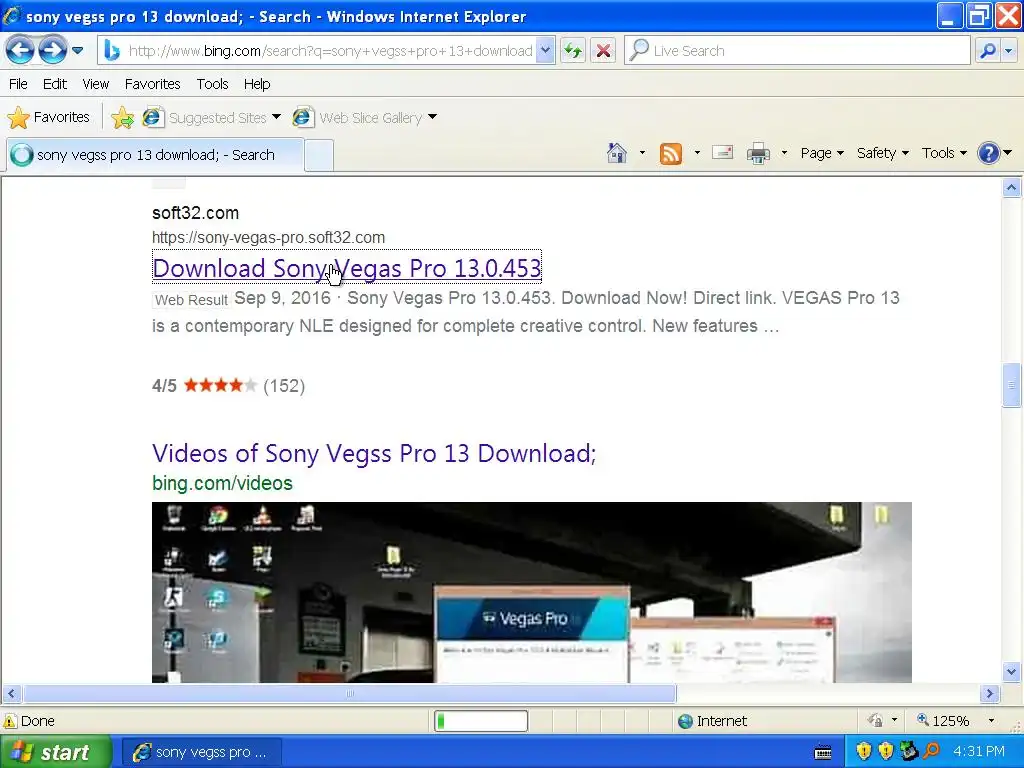Screen dimensions: 1024x768
Task: Open the Tools menu in the menu bar
Action: (x=212, y=84)
